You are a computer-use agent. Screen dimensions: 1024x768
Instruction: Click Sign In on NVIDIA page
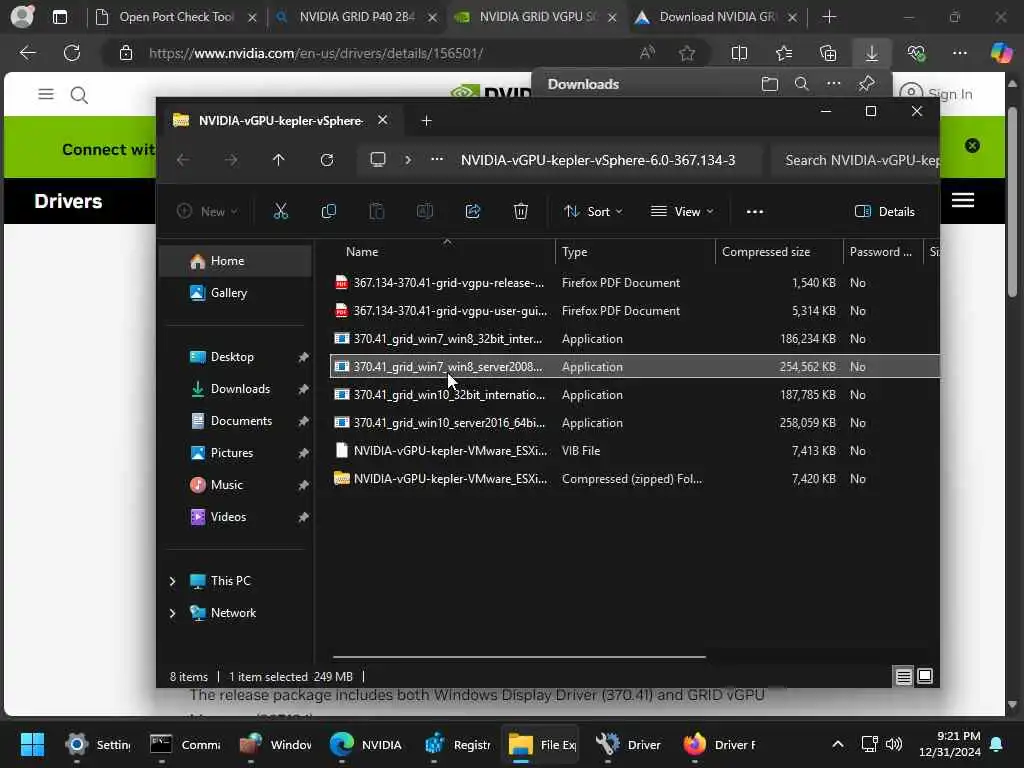[936, 94]
